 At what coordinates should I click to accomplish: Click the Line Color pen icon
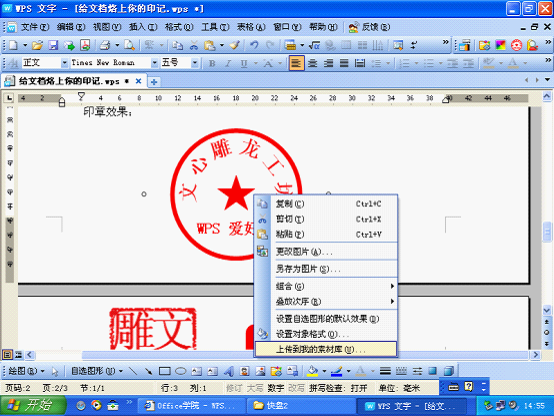337,371
